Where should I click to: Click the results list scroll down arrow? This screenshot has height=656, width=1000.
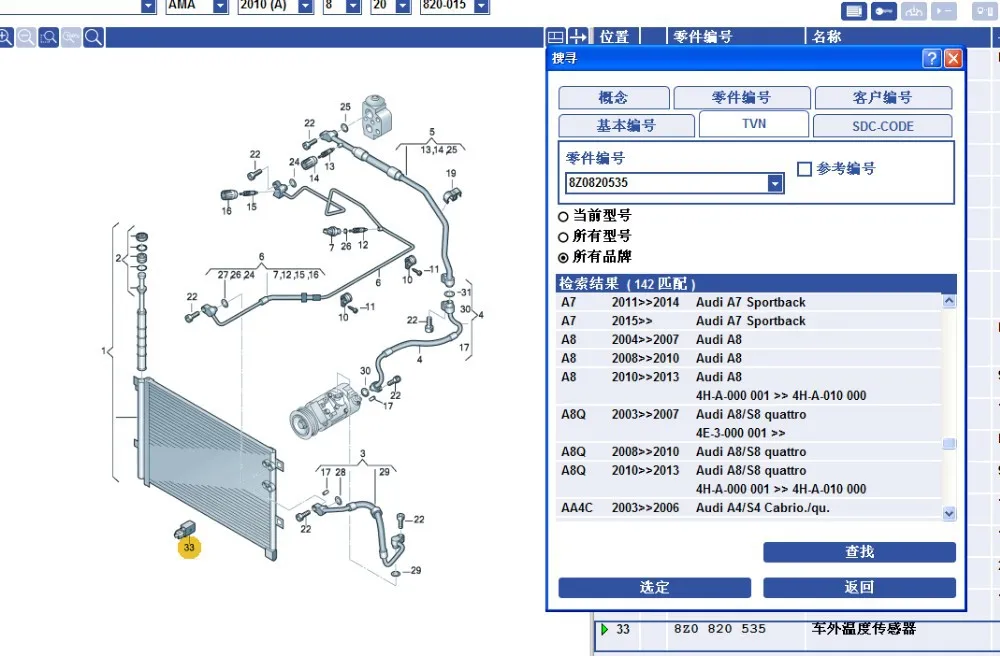click(949, 513)
